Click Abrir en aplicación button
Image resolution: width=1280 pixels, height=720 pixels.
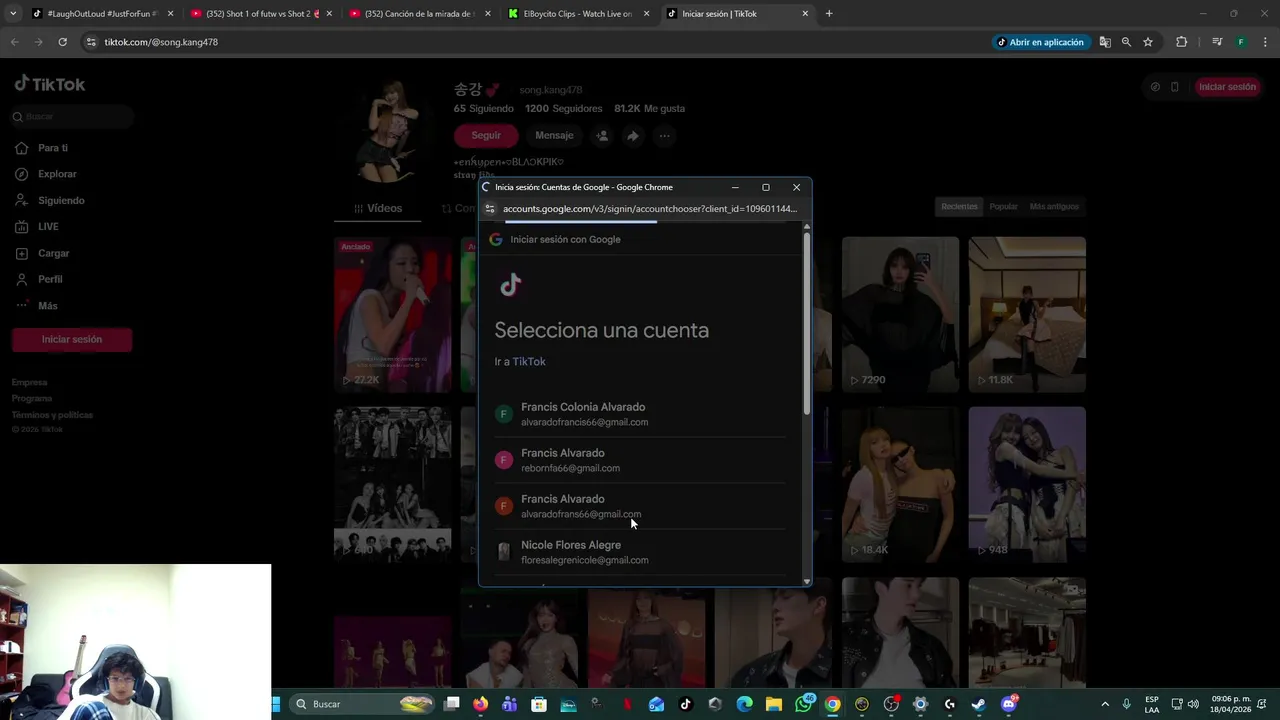(1040, 42)
